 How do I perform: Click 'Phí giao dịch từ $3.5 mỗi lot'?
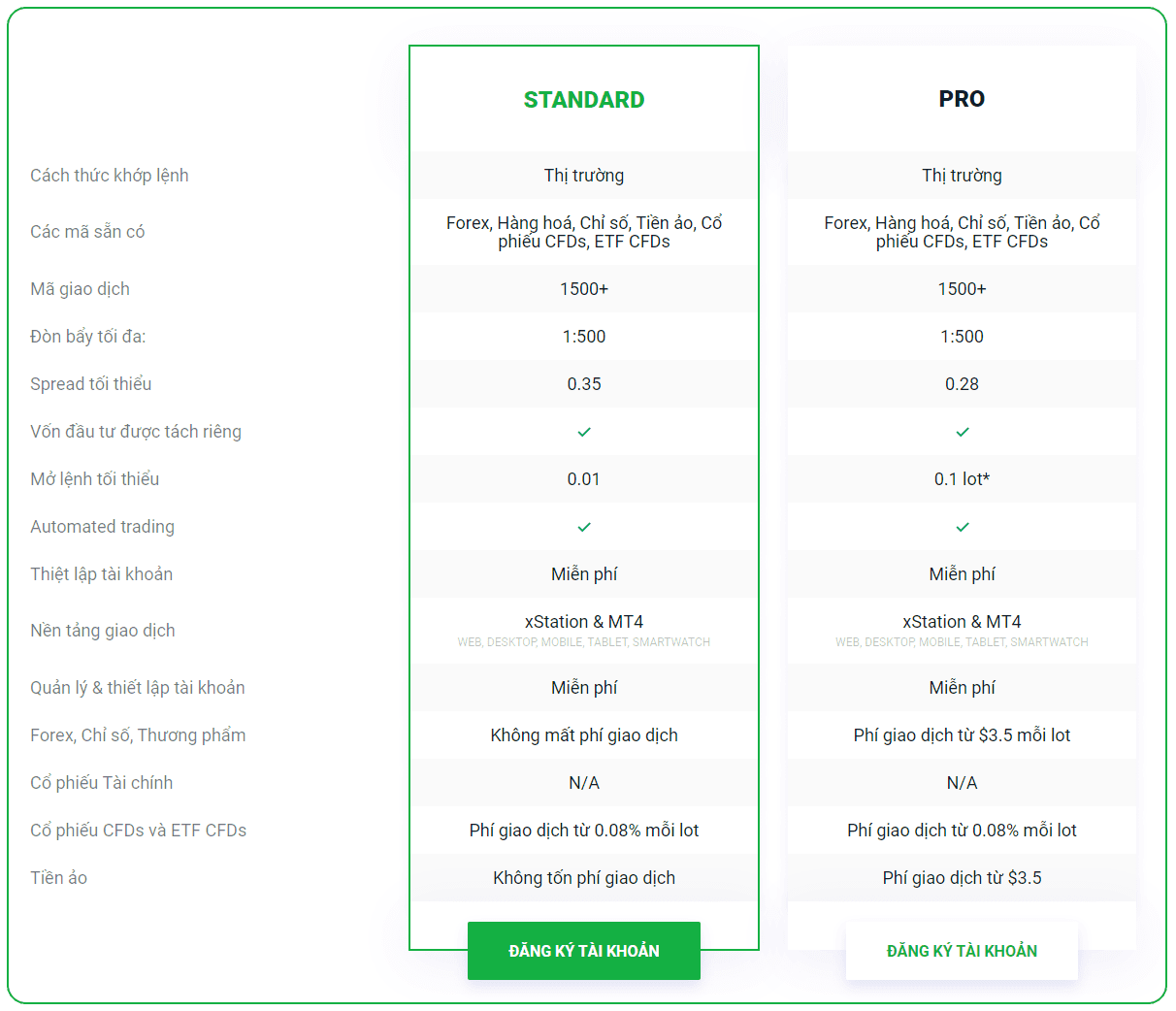tap(962, 735)
